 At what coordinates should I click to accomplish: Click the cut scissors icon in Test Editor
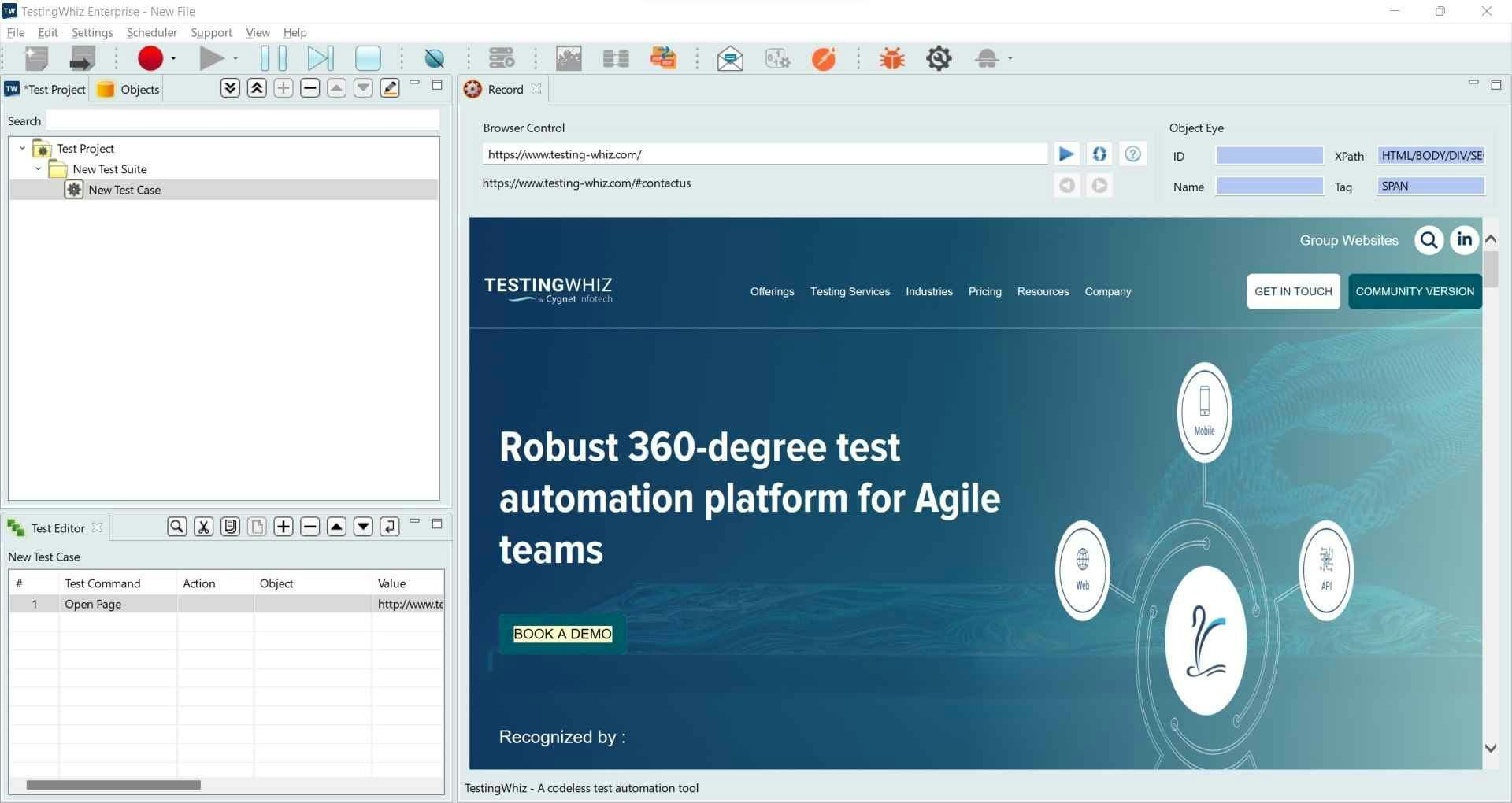204,527
